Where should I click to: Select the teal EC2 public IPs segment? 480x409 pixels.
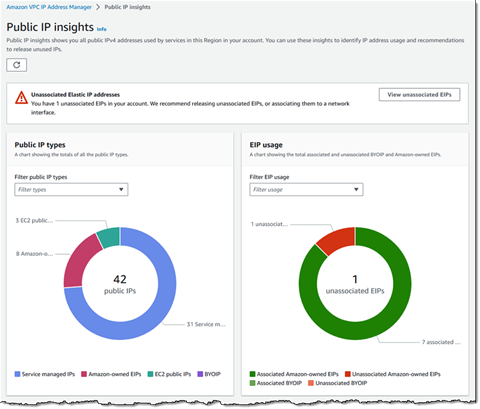pos(109,237)
